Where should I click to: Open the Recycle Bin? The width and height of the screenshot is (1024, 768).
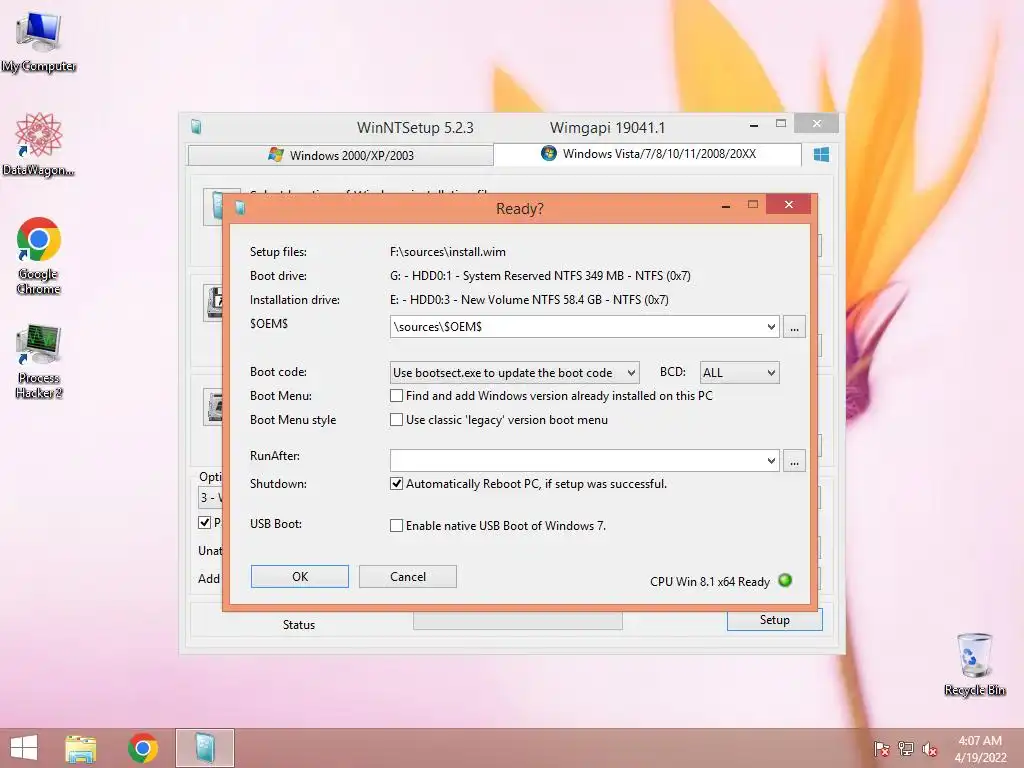974,664
